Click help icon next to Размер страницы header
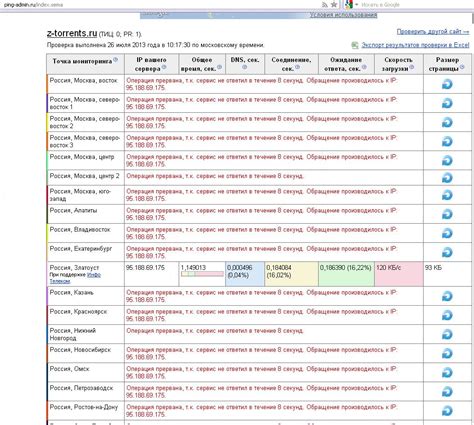 tap(462, 67)
